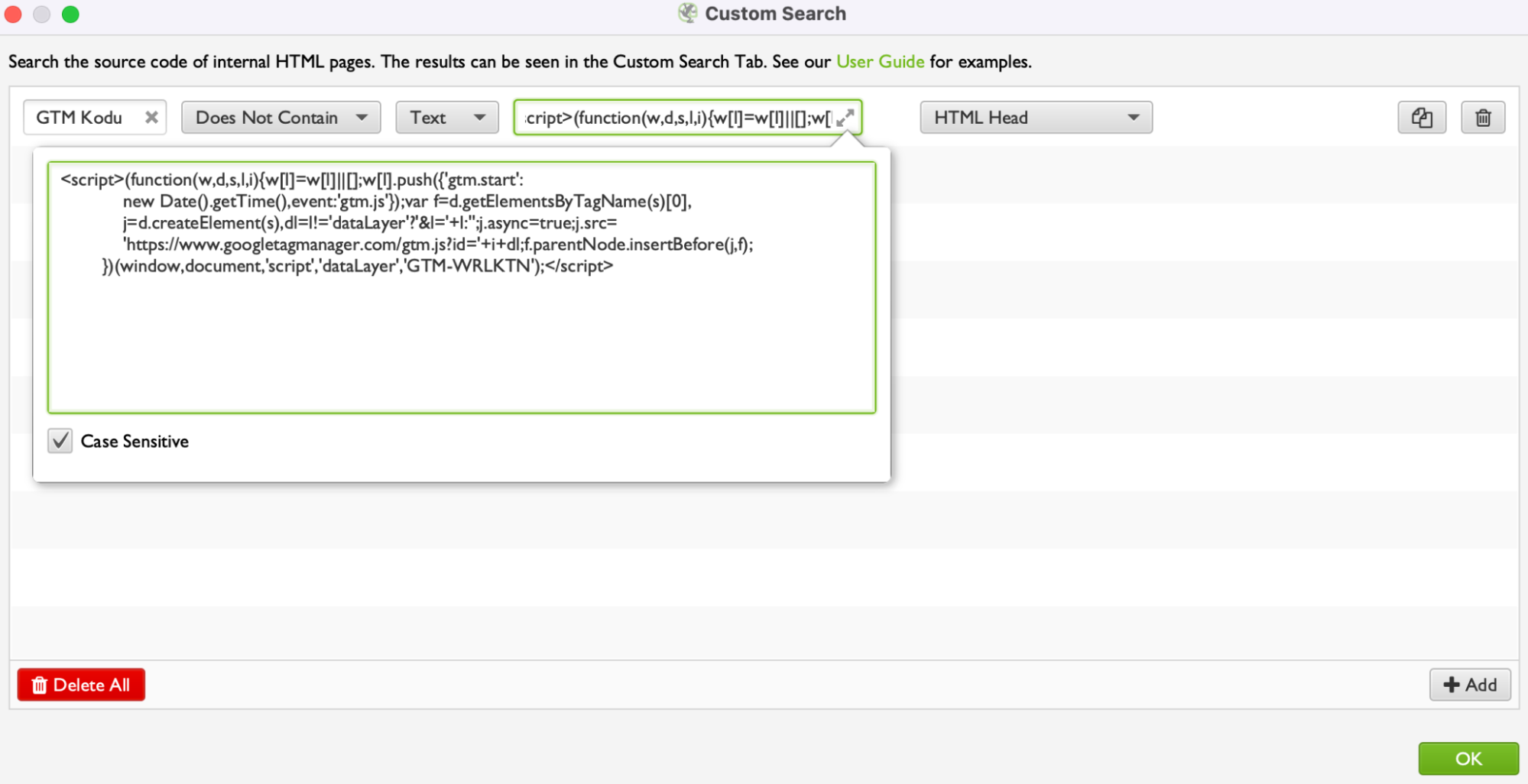Delete the GTM Kodu row with trash icon
The image size is (1528, 784).
1483,118
